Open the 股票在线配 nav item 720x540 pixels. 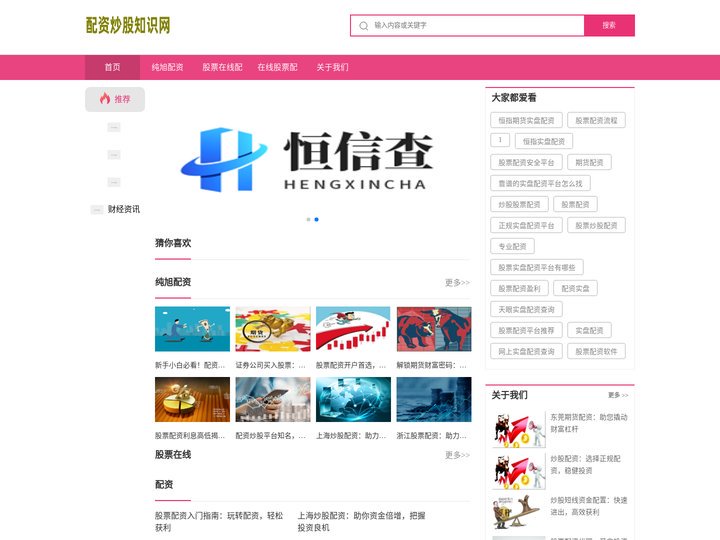(222, 68)
